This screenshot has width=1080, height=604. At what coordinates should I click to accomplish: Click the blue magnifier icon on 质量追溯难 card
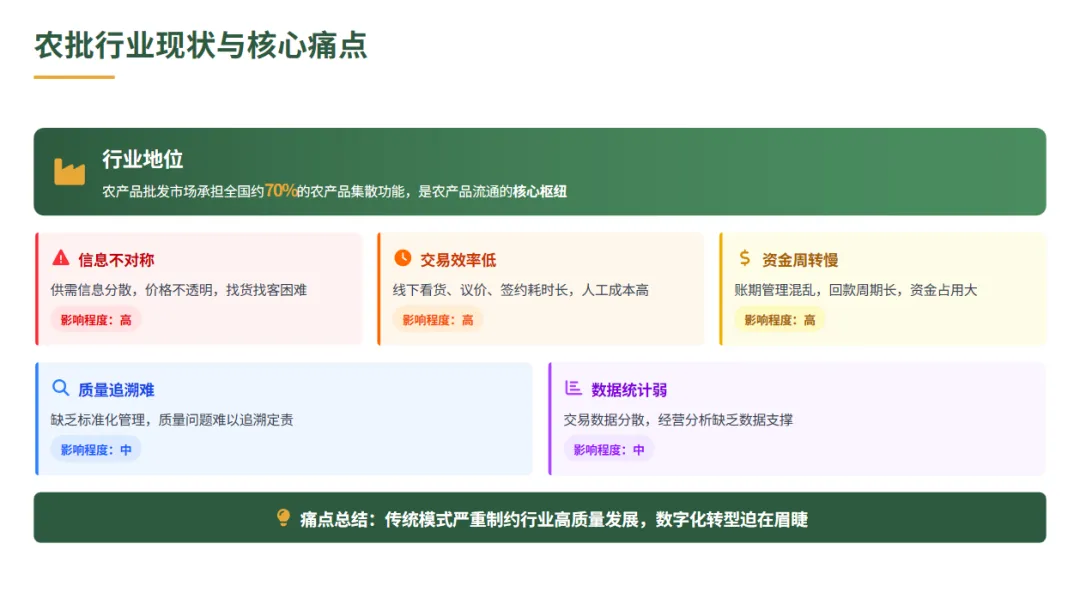point(62,389)
